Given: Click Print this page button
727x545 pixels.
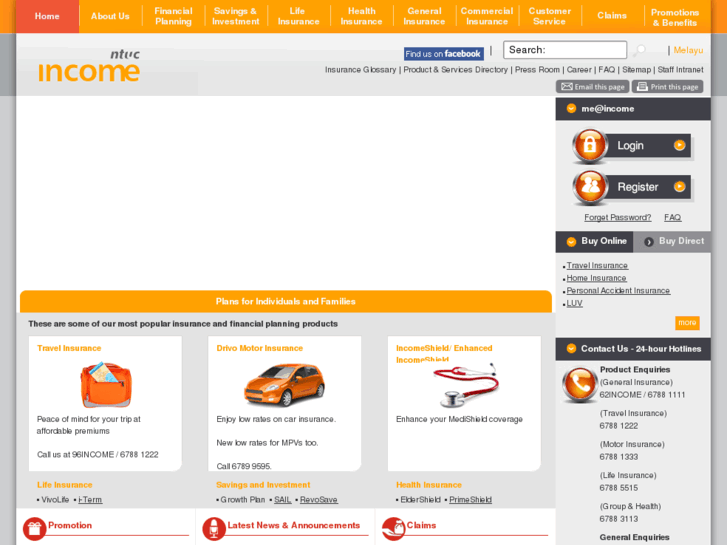Looking at the screenshot, I should (x=668, y=87).
